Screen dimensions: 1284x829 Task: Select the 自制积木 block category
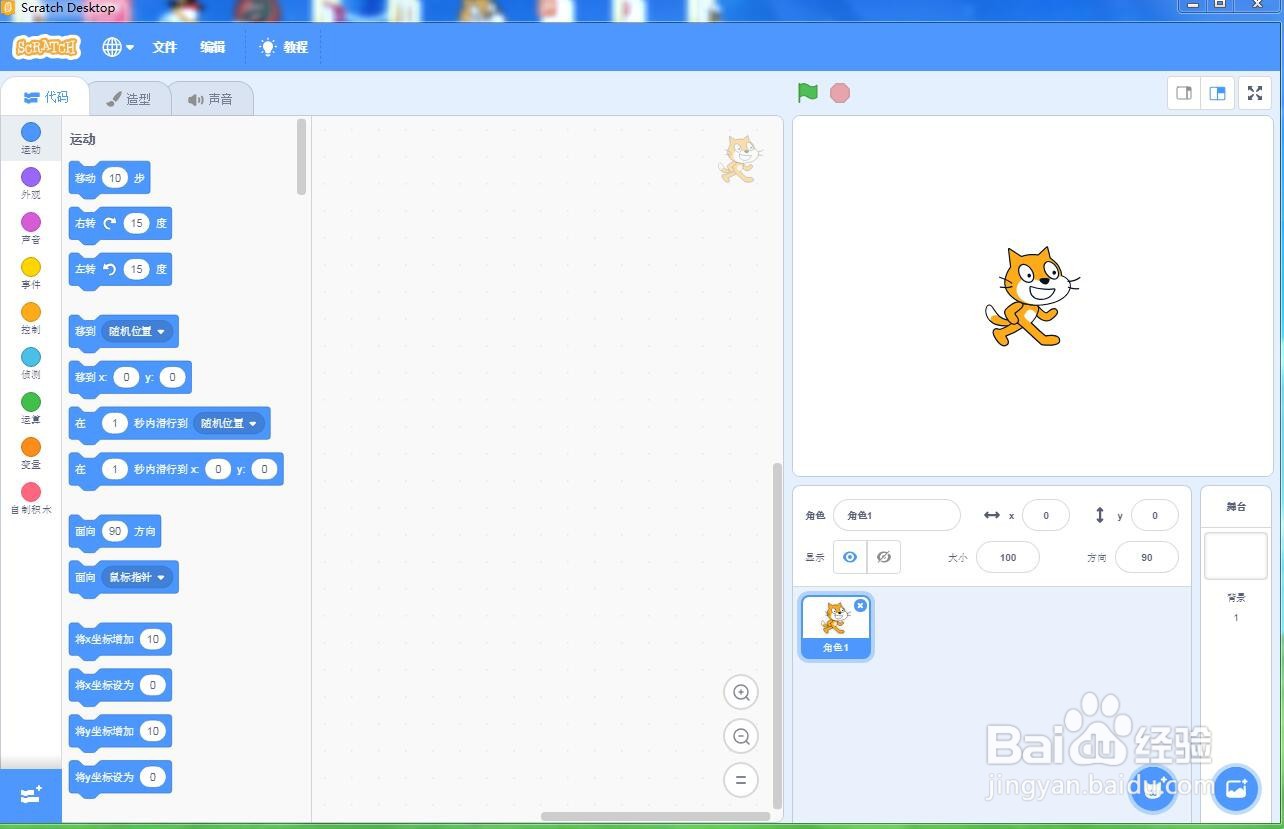click(31, 498)
